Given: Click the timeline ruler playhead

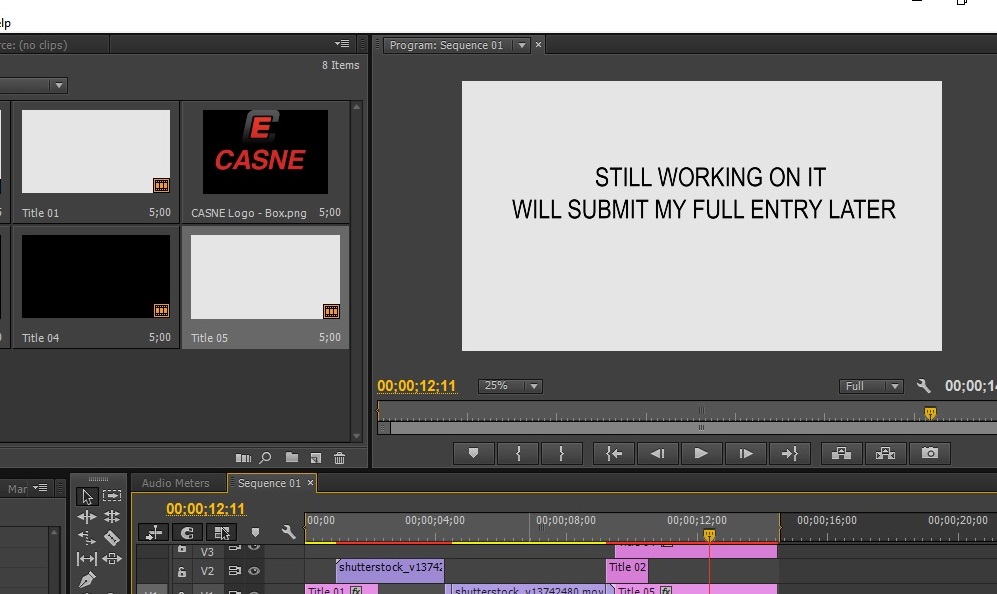Looking at the screenshot, I should coord(709,535).
